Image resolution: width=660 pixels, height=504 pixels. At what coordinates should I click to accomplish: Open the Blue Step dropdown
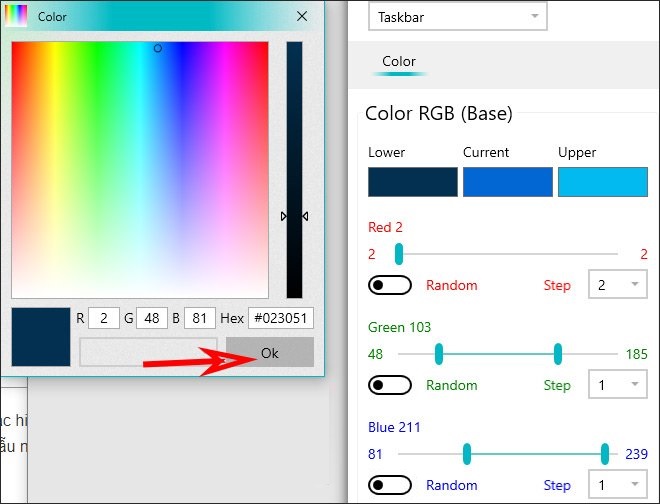click(616, 485)
